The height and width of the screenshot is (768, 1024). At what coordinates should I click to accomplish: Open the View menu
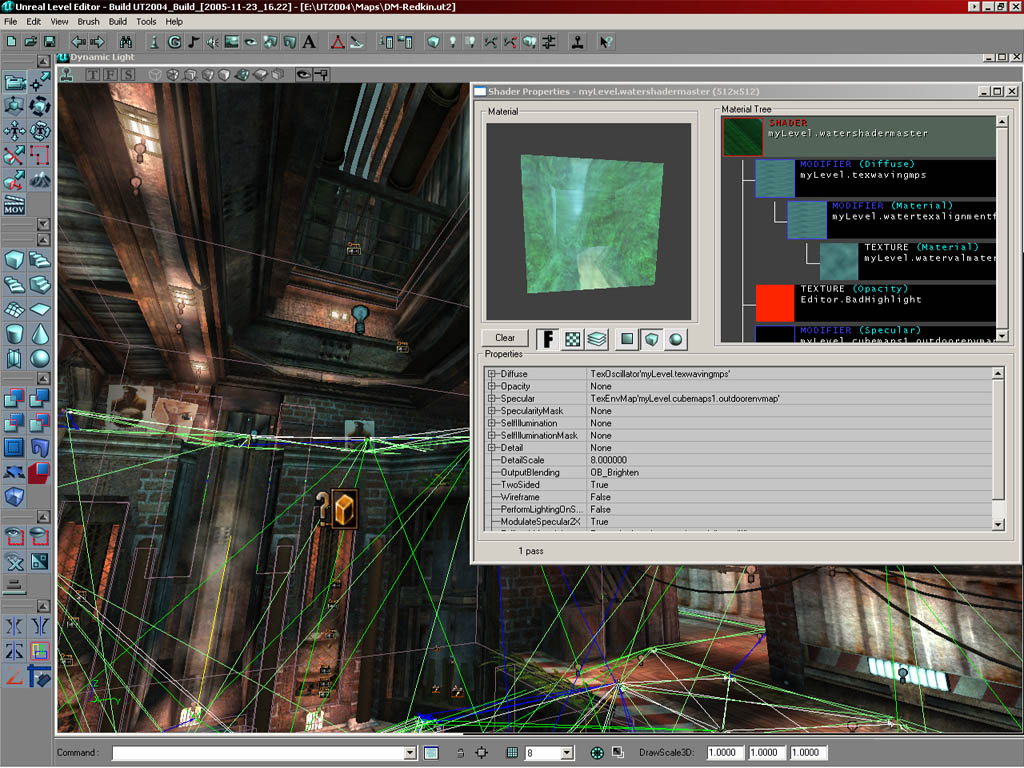(x=59, y=22)
